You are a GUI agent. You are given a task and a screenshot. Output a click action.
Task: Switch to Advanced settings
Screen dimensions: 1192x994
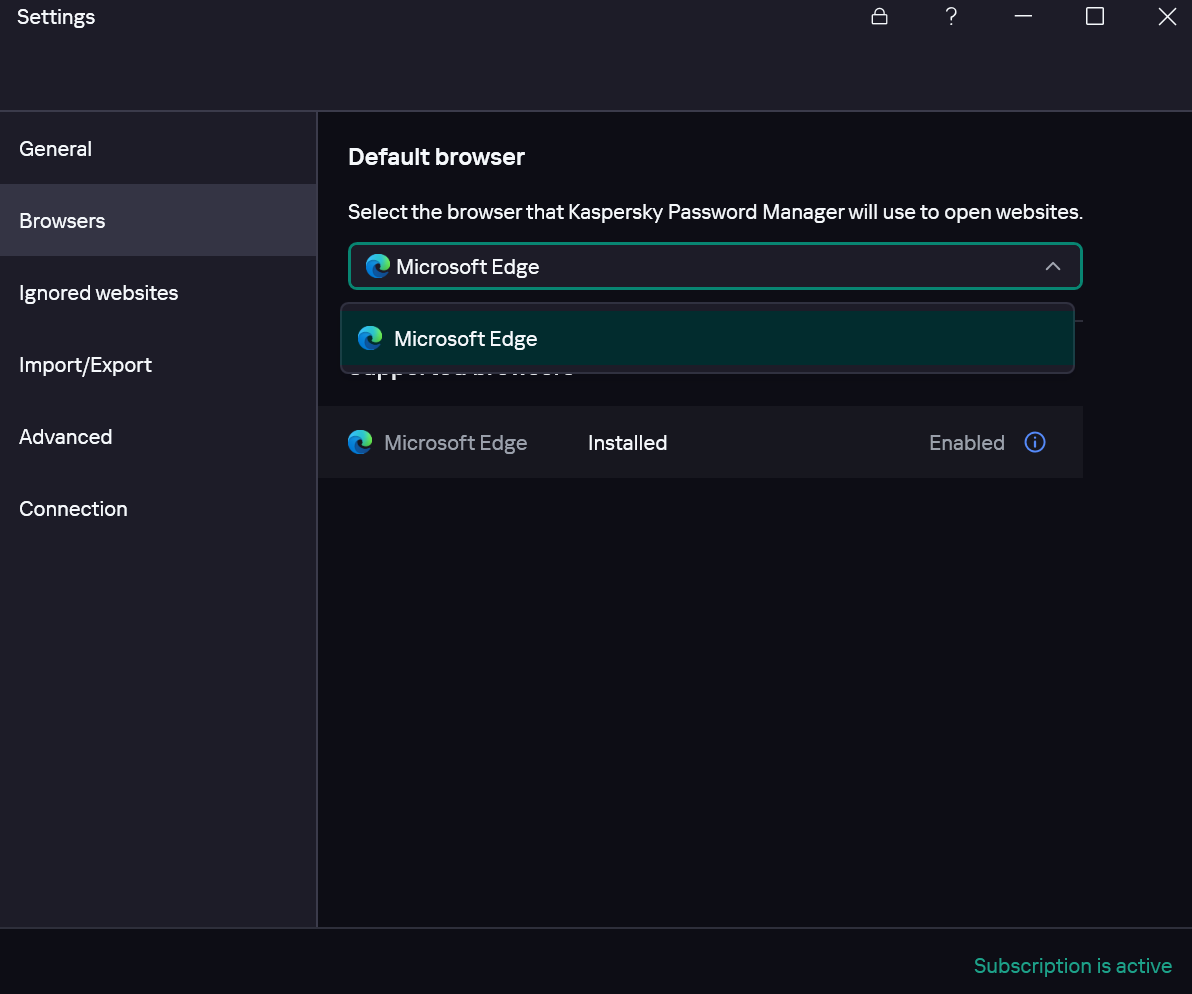coord(66,437)
